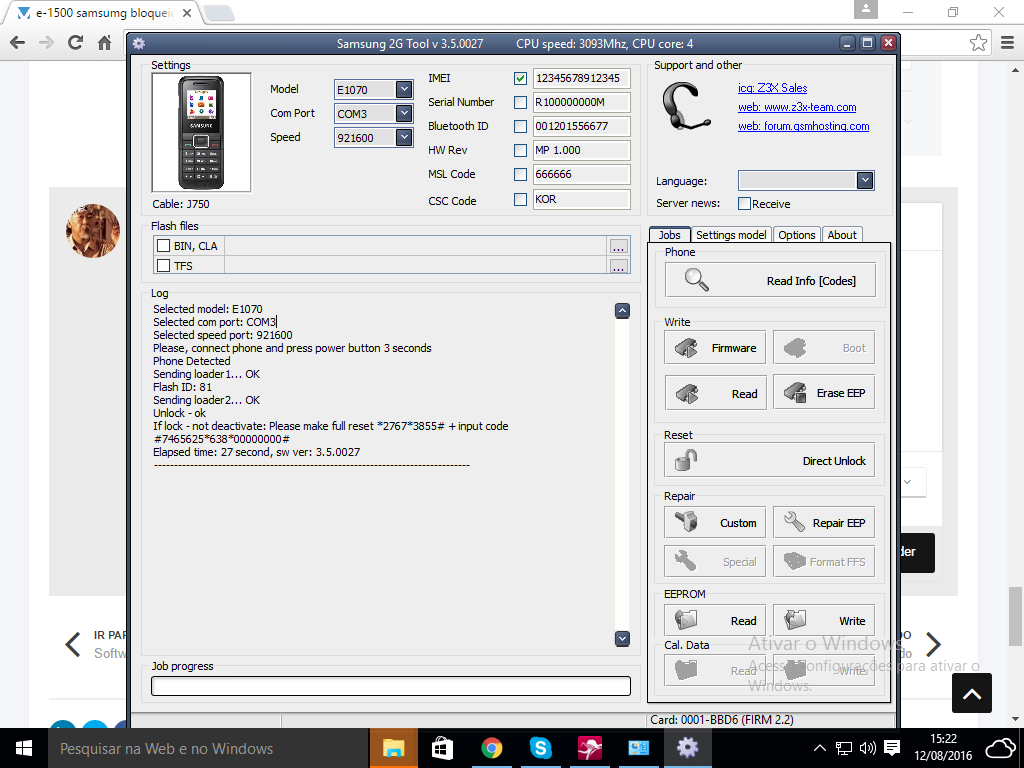Click the MSL Code field showing 666666
This screenshot has height=768, width=1024.
(581, 174)
